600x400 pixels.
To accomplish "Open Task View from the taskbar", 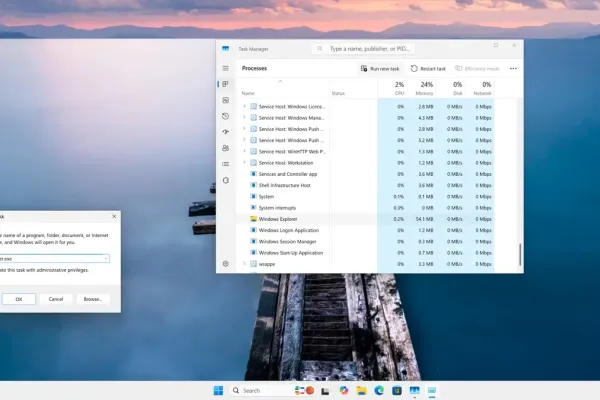I will pos(325,390).
